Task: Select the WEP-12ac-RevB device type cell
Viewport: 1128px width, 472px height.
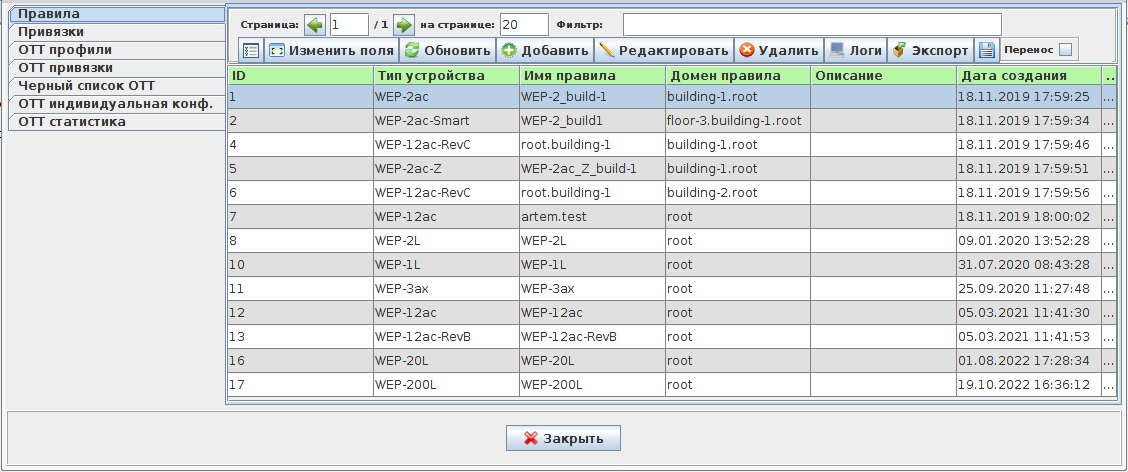Action: pos(446,337)
